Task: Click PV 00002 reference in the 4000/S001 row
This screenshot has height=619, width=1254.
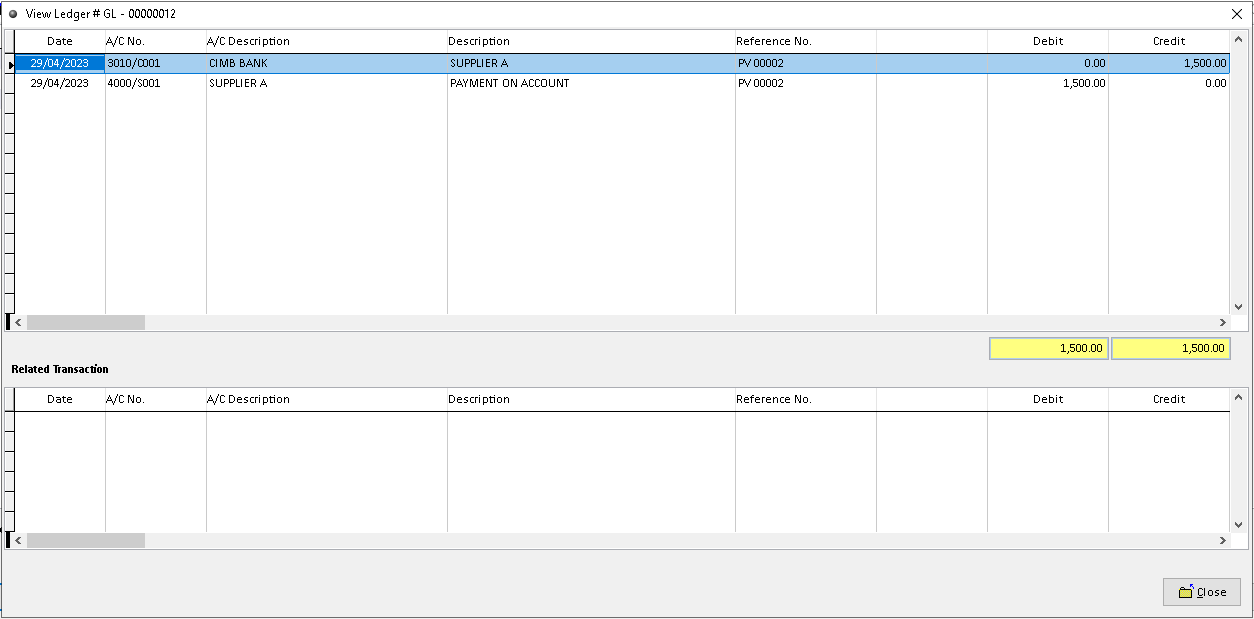Action: click(x=806, y=83)
